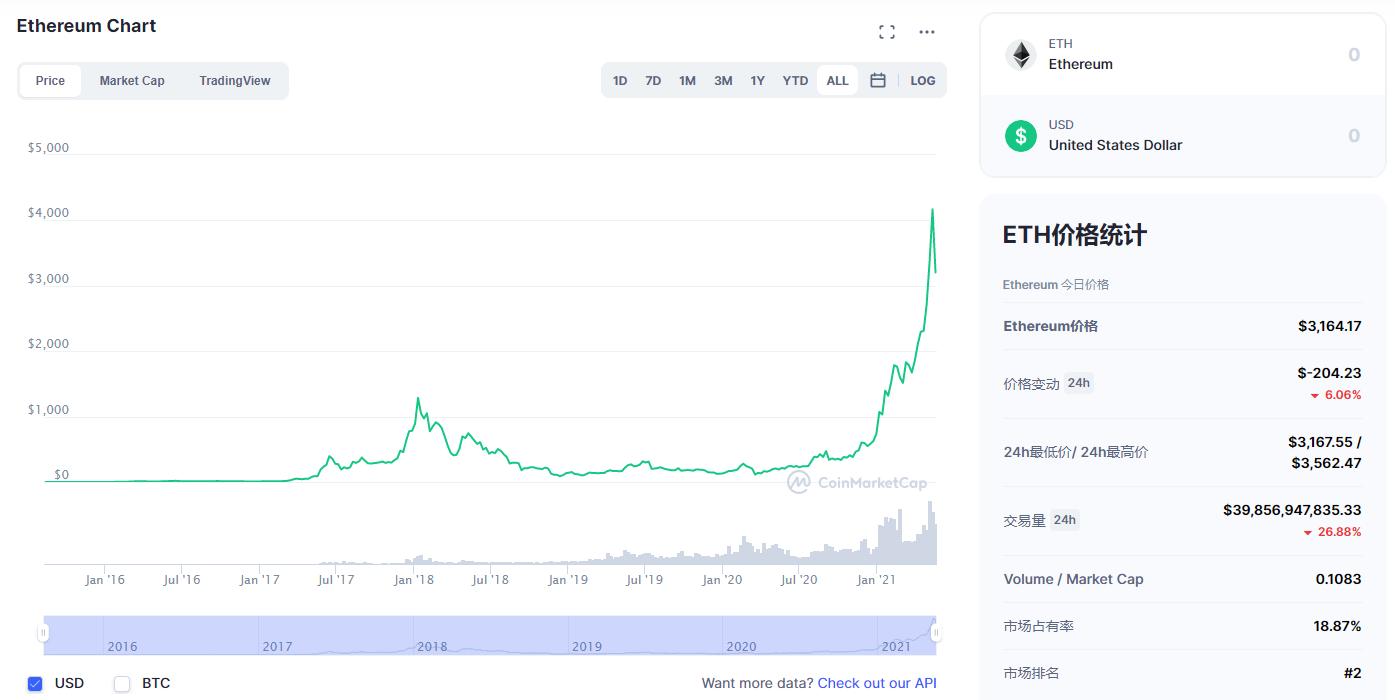Click the left range slider handle
The width and height of the screenshot is (1395, 700).
click(43, 633)
